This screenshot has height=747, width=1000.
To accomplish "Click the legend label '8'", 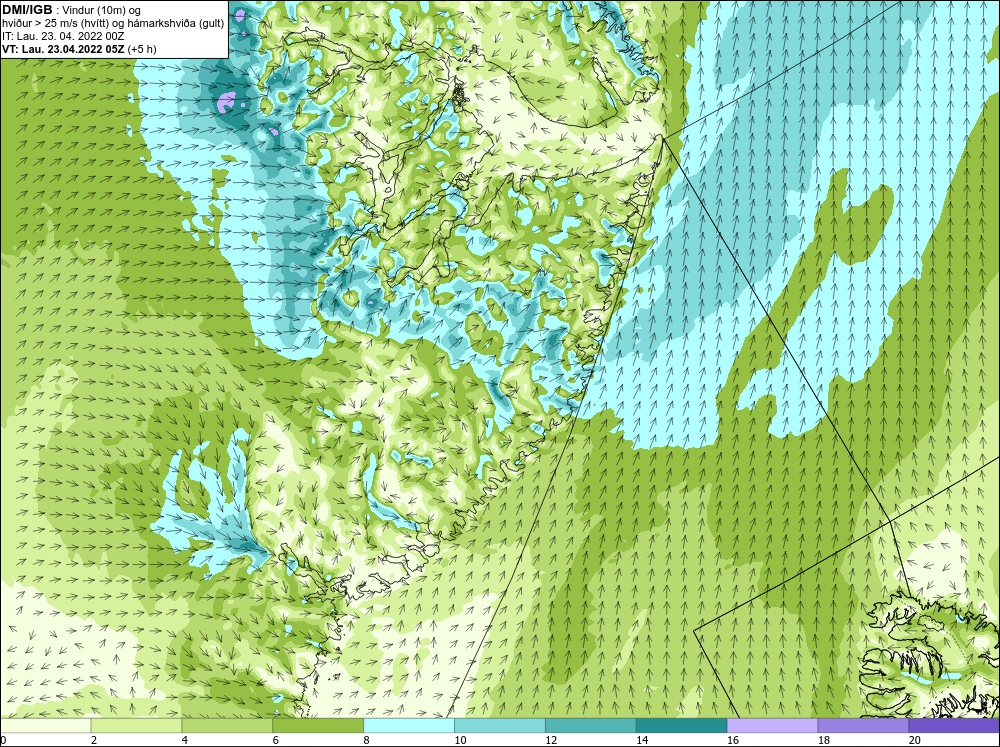I will click(367, 740).
